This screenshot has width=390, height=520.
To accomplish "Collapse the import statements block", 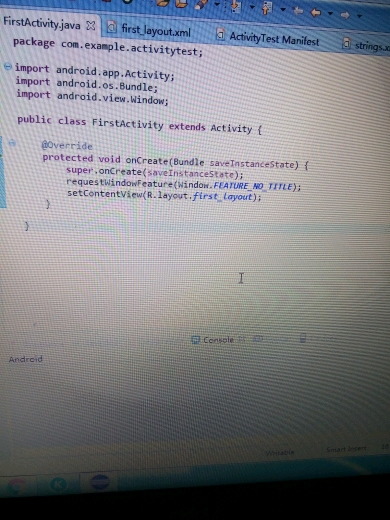I will pyautogui.click(x=8, y=66).
